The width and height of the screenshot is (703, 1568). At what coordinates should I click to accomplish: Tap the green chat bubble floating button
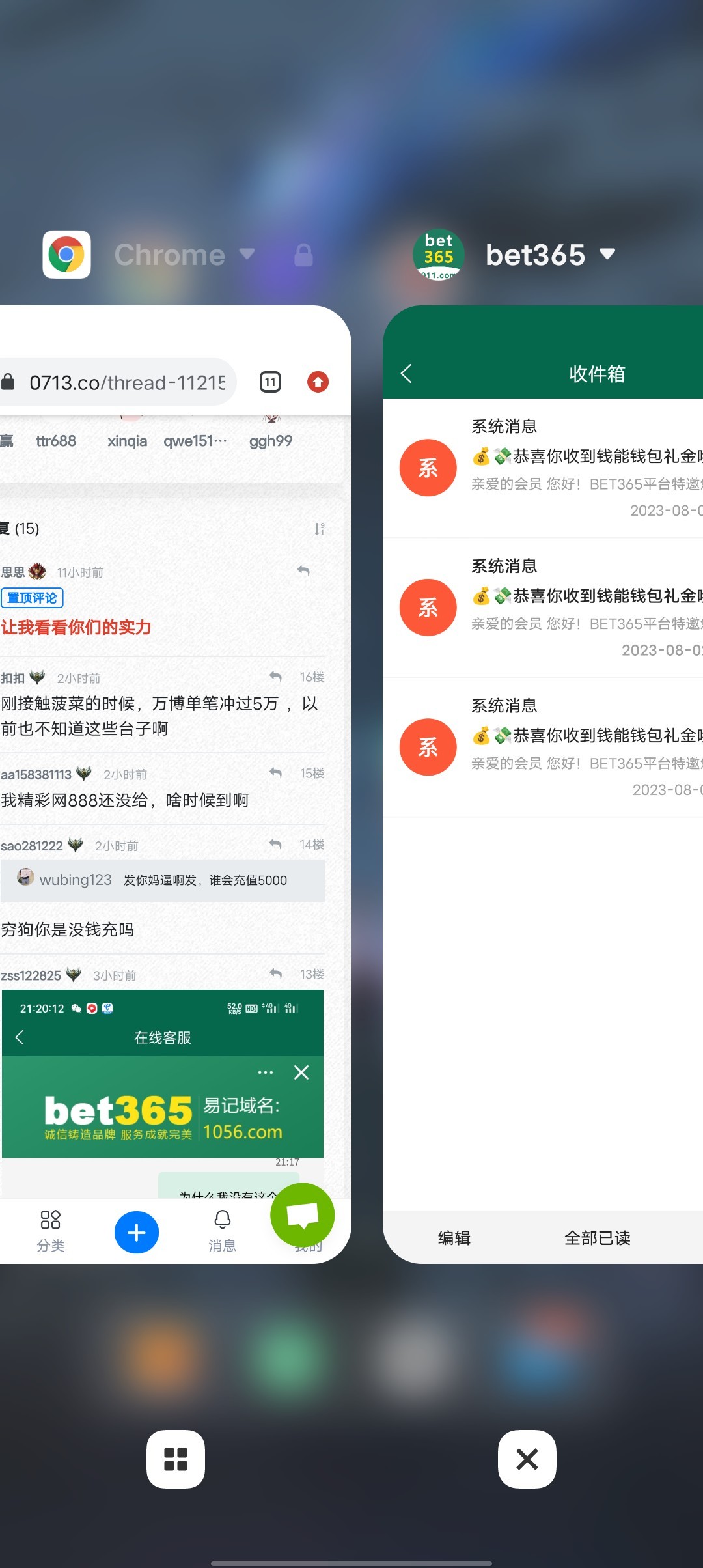303,1215
